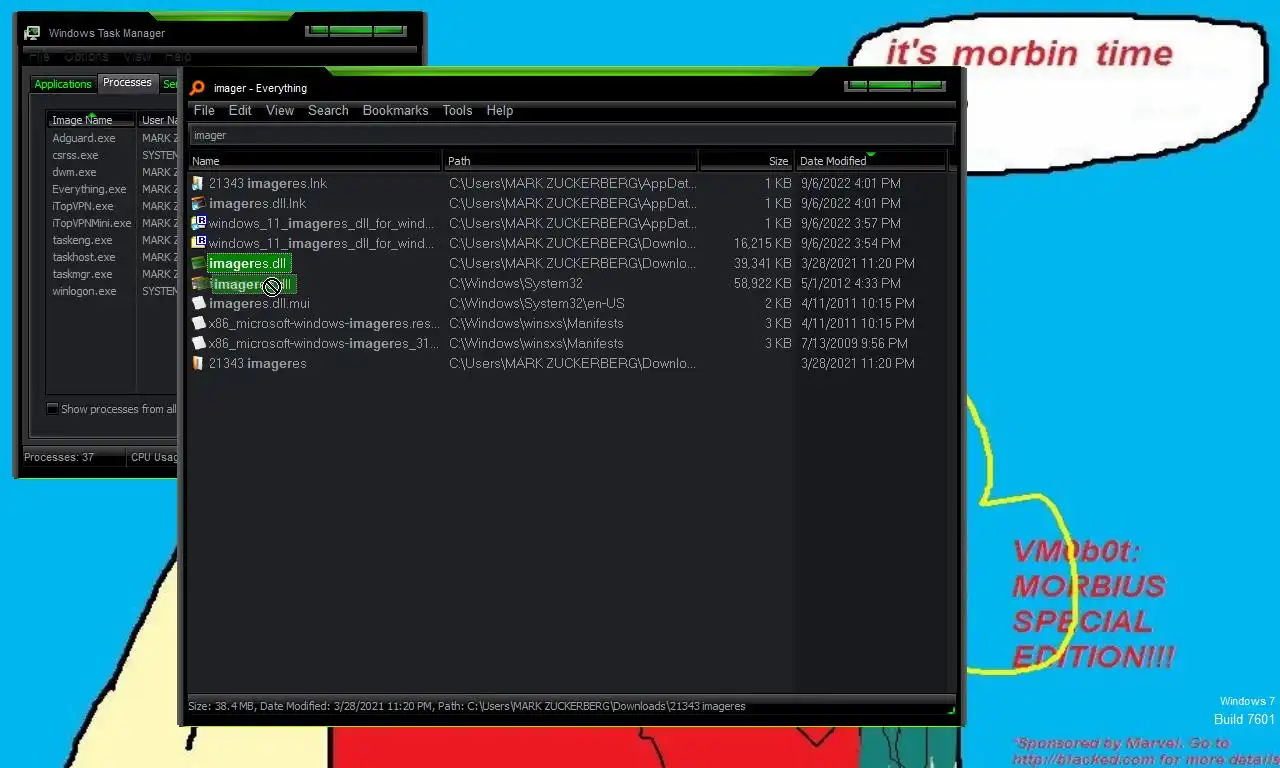Image resolution: width=1280 pixels, height=768 pixels.
Task: Open Task Manager's File menu
Action: [x=39, y=57]
